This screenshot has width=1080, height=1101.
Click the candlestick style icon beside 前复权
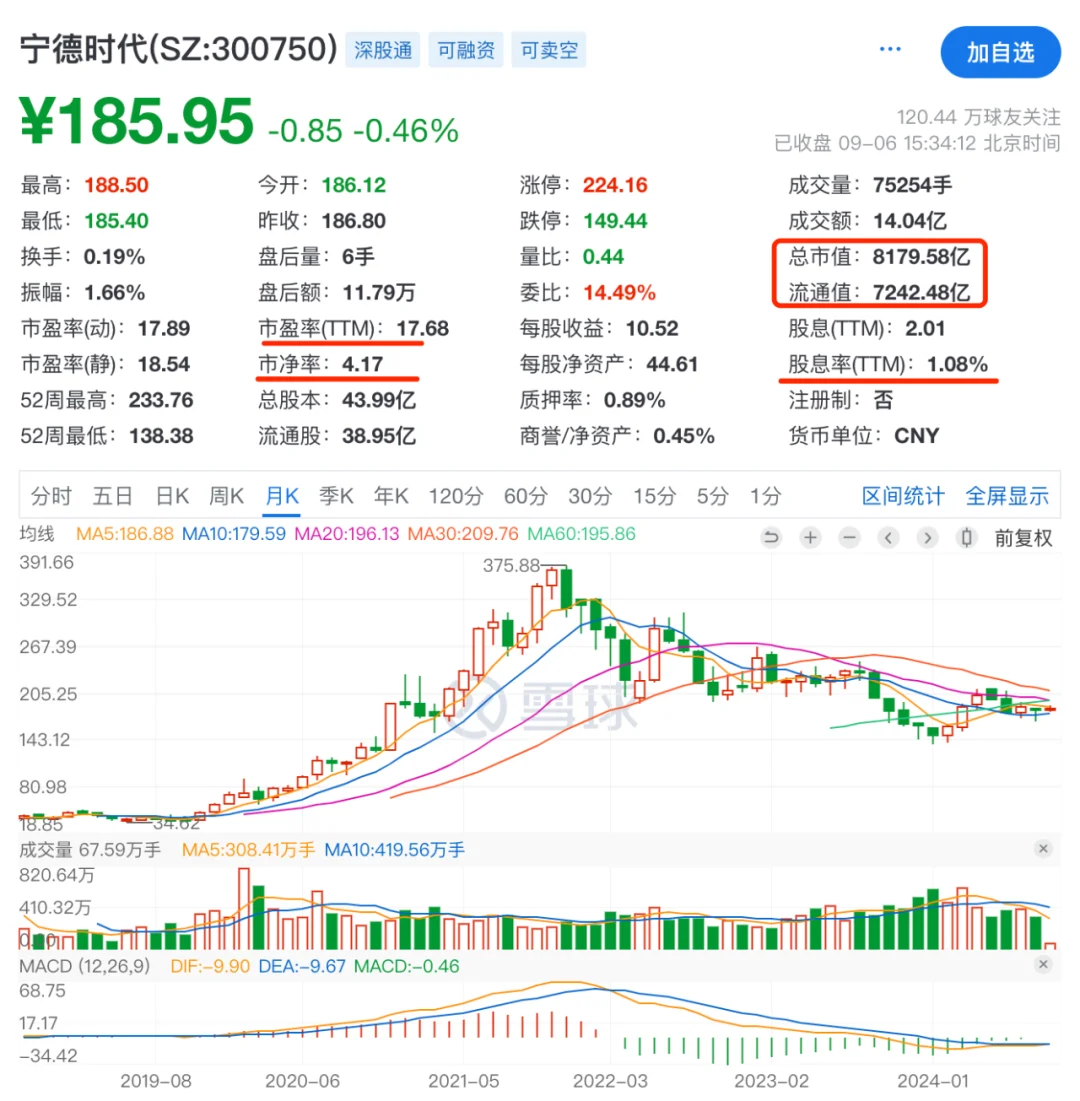pos(967,538)
